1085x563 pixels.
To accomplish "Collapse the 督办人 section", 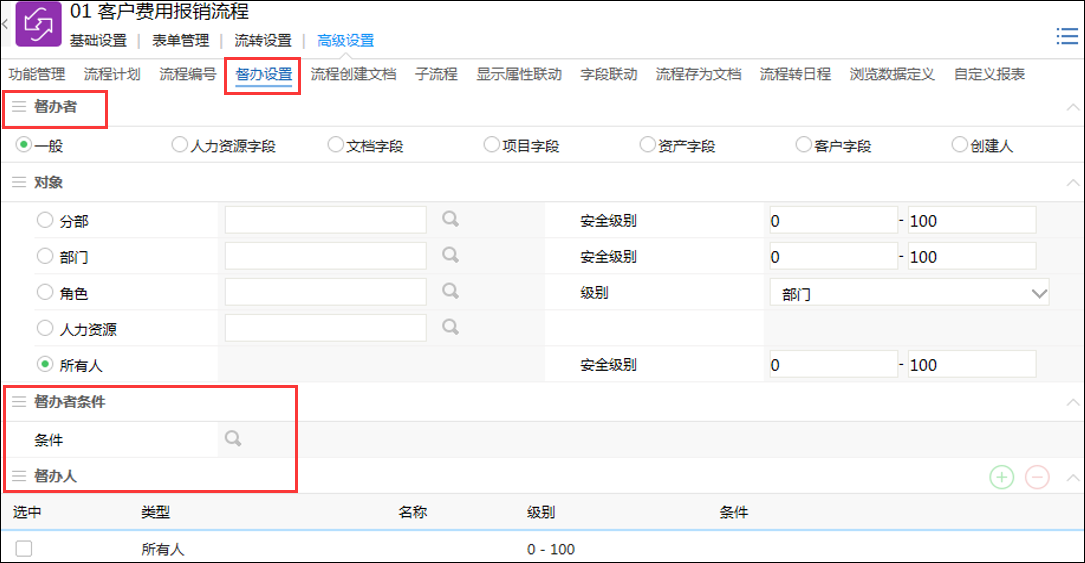I will point(1073,477).
